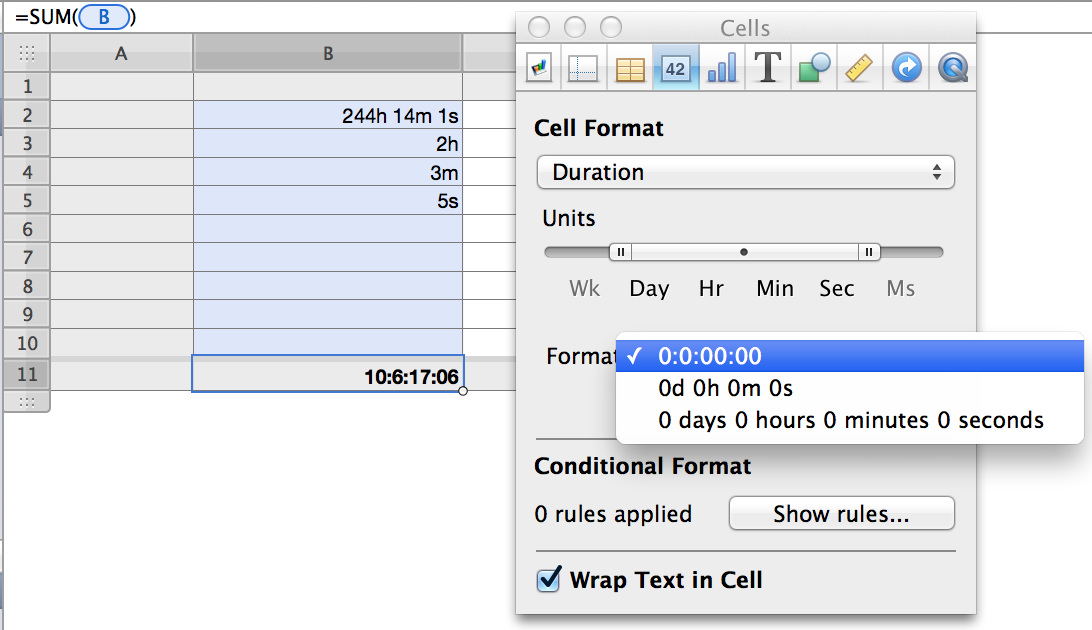Choose the 0d 0h 0m 0s format
The width and height of the screenshot is (1092, 630).
point(726,388)
